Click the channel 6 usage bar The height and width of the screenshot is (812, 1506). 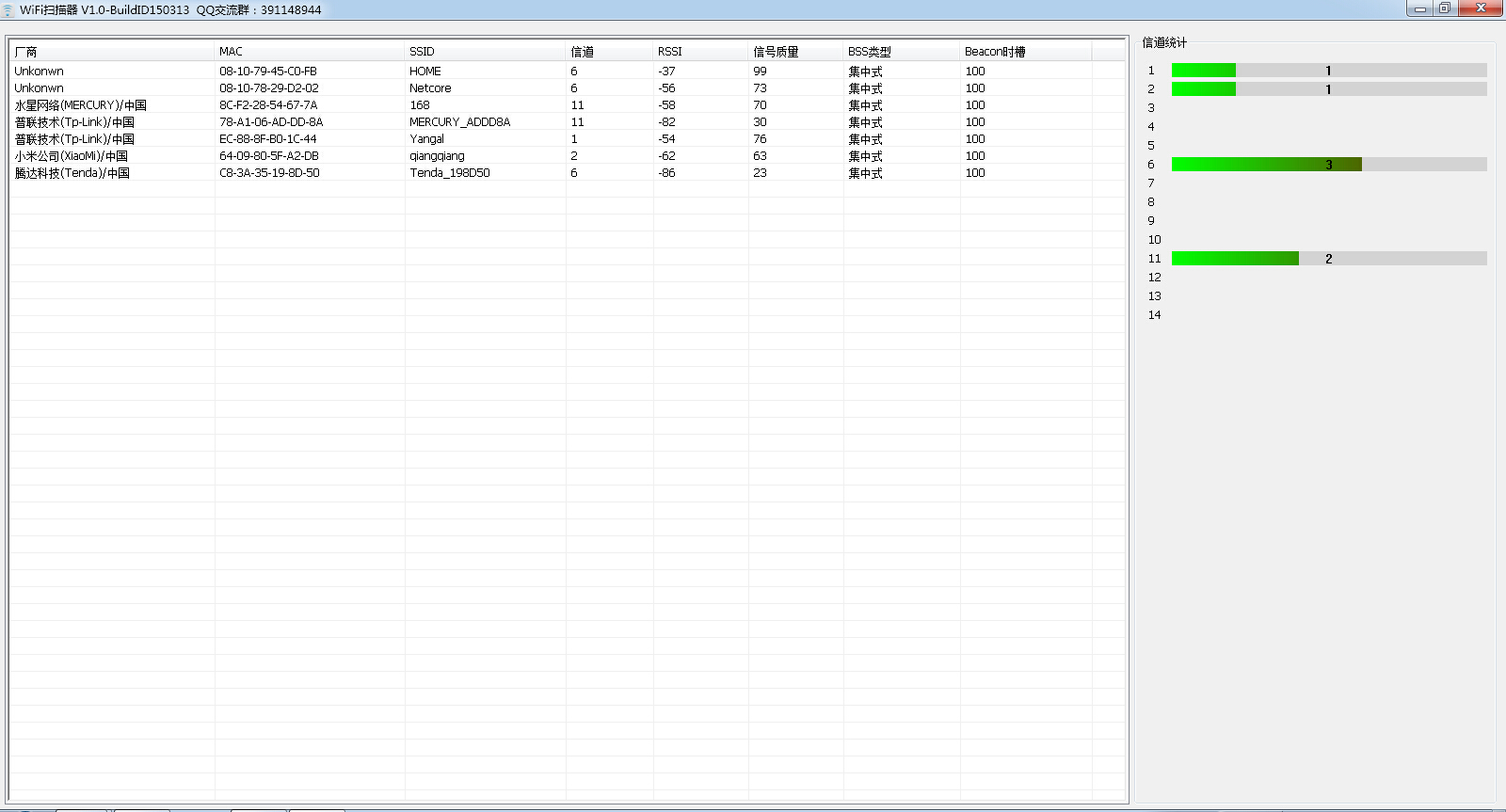point(1328,165)
